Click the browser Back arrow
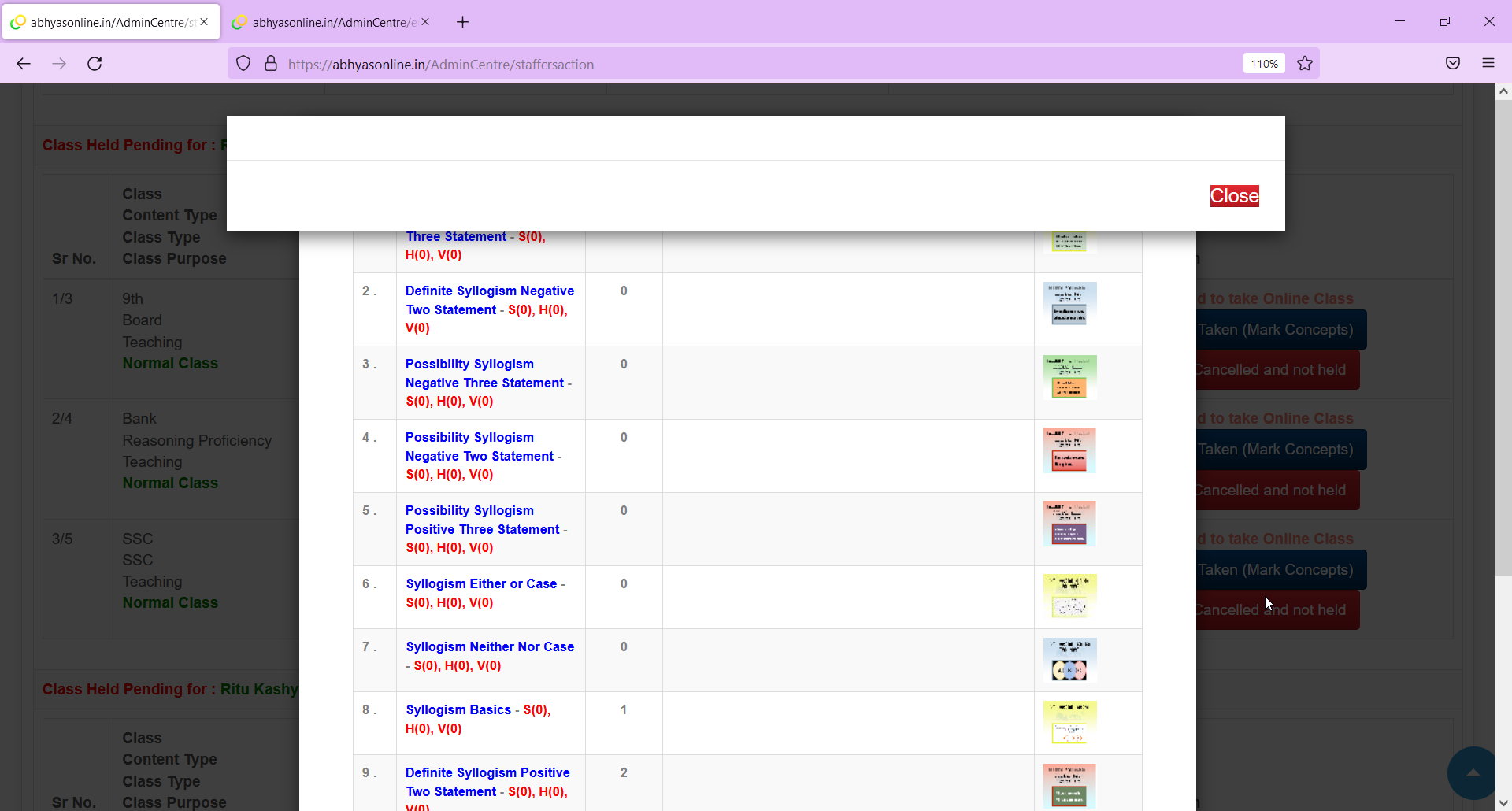 (x=24, y=64)
